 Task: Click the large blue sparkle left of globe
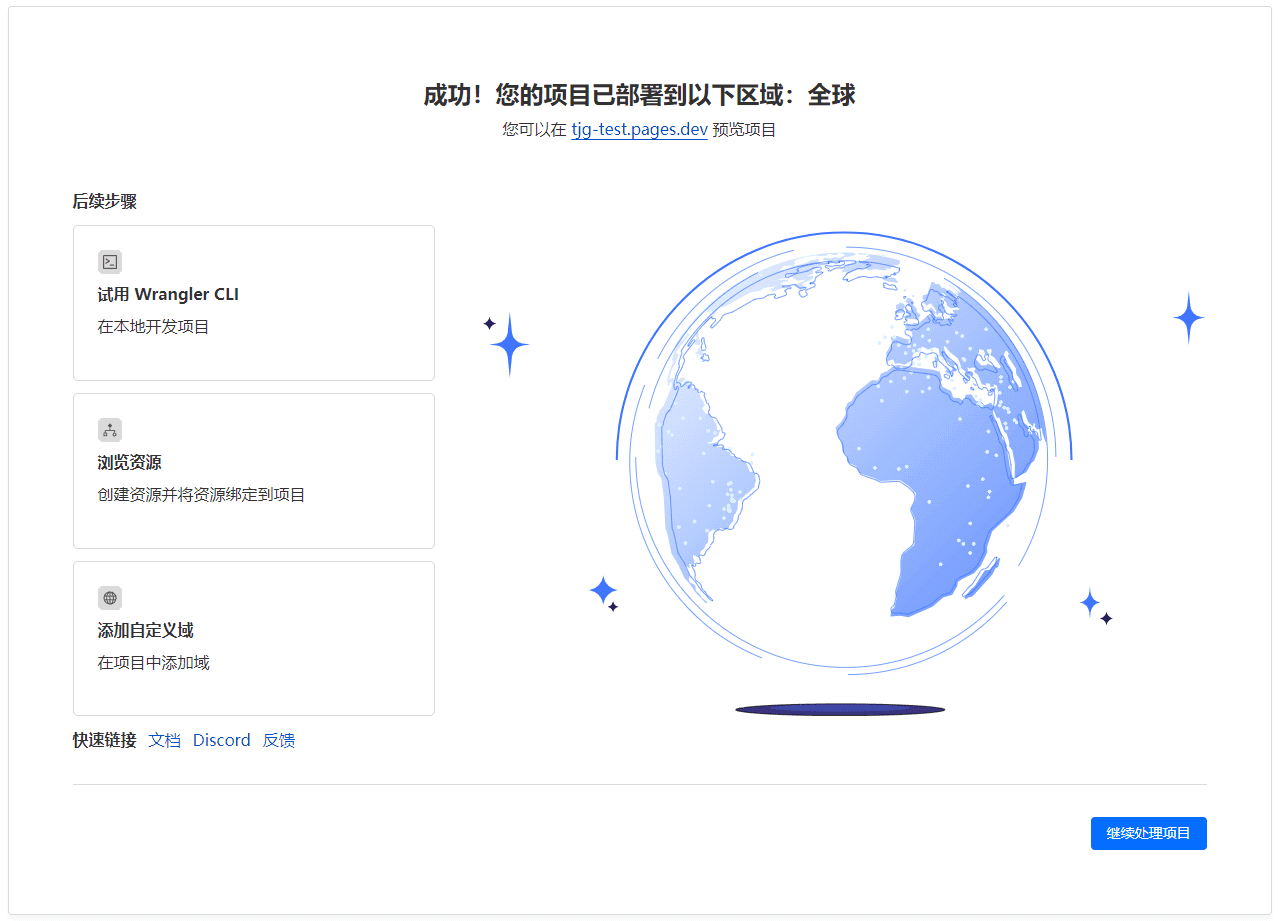click(x=509, y=345)
